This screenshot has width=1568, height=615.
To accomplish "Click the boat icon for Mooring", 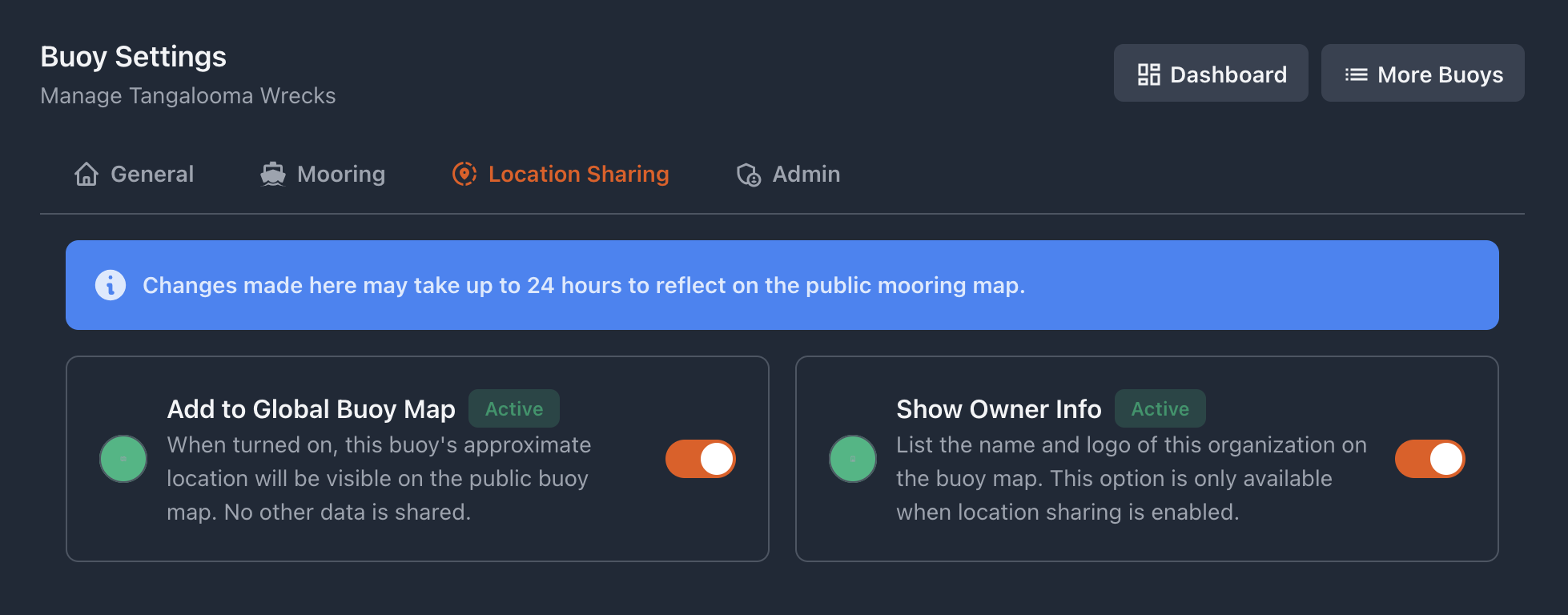I will pyautogui.click(x=273, y=174).
